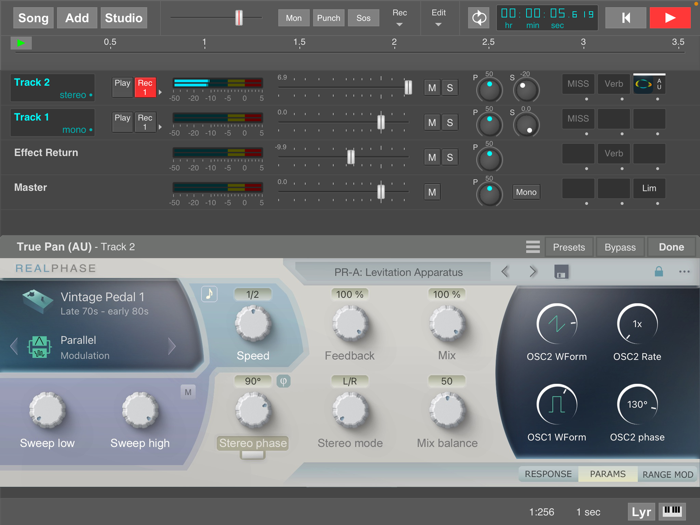The image size is (700, 525).
Task: Click the phase invert icon beside 90°
Action: click(x=283, y=381)
